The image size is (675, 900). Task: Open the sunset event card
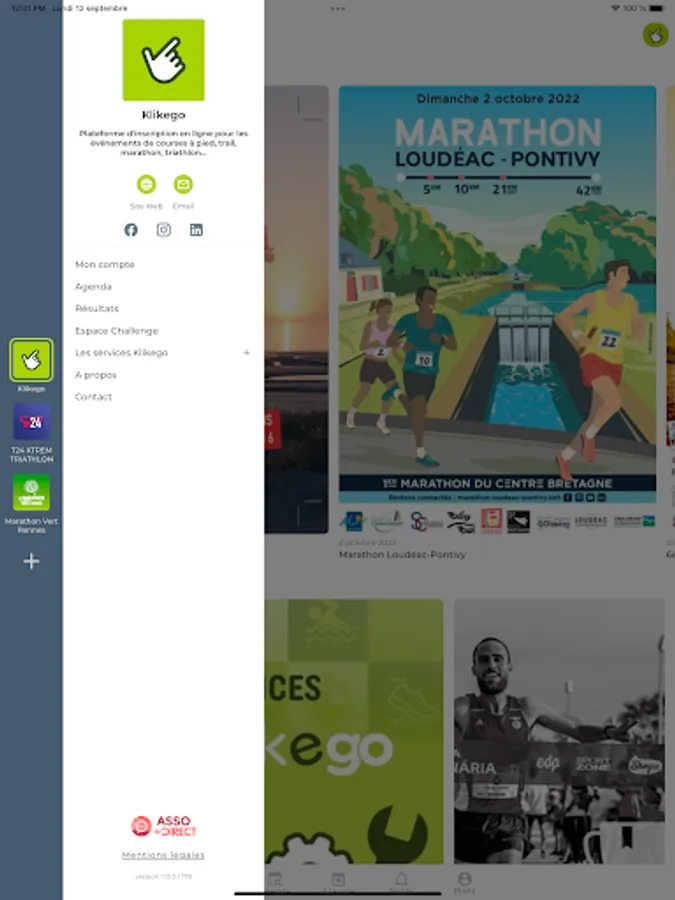[296, 309]
